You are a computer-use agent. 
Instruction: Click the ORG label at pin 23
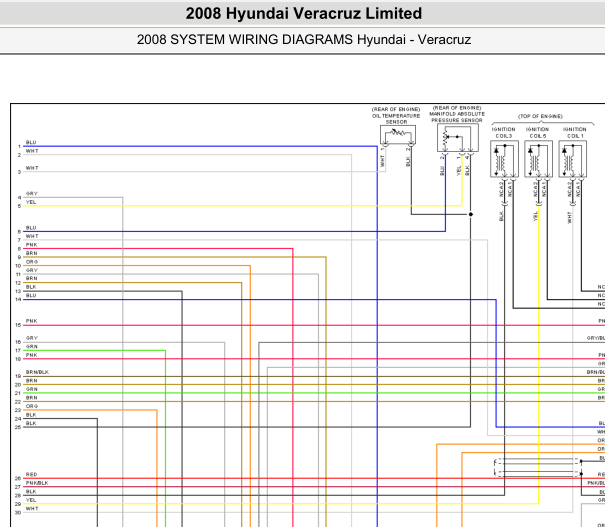[x=32, y=406]
